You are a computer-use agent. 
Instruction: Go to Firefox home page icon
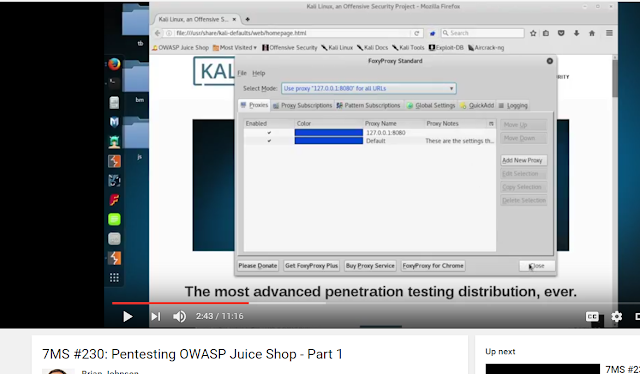(592, 33)
